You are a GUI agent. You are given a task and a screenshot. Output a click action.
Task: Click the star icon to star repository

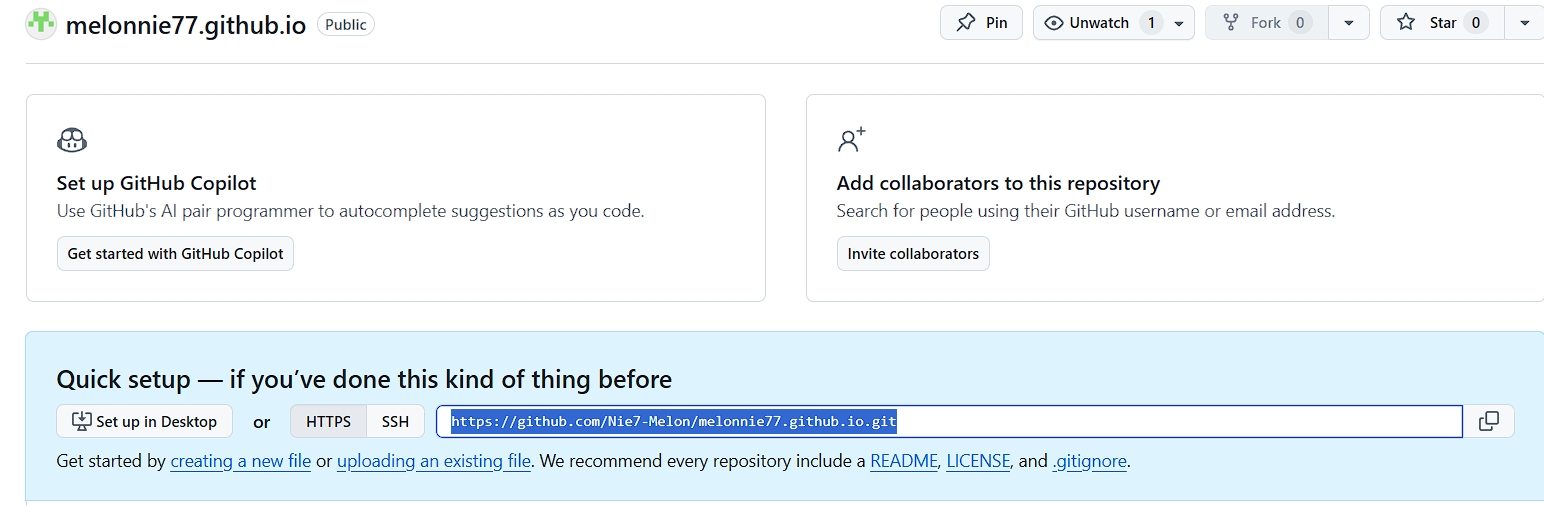pos(1406,22)
